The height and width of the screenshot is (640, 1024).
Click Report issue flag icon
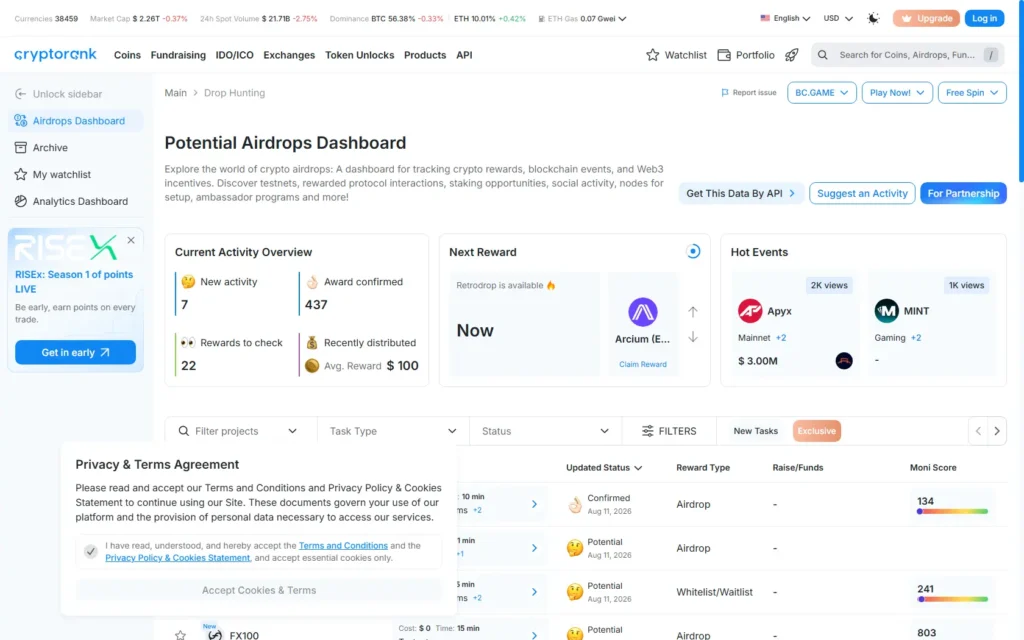point(724,93)
